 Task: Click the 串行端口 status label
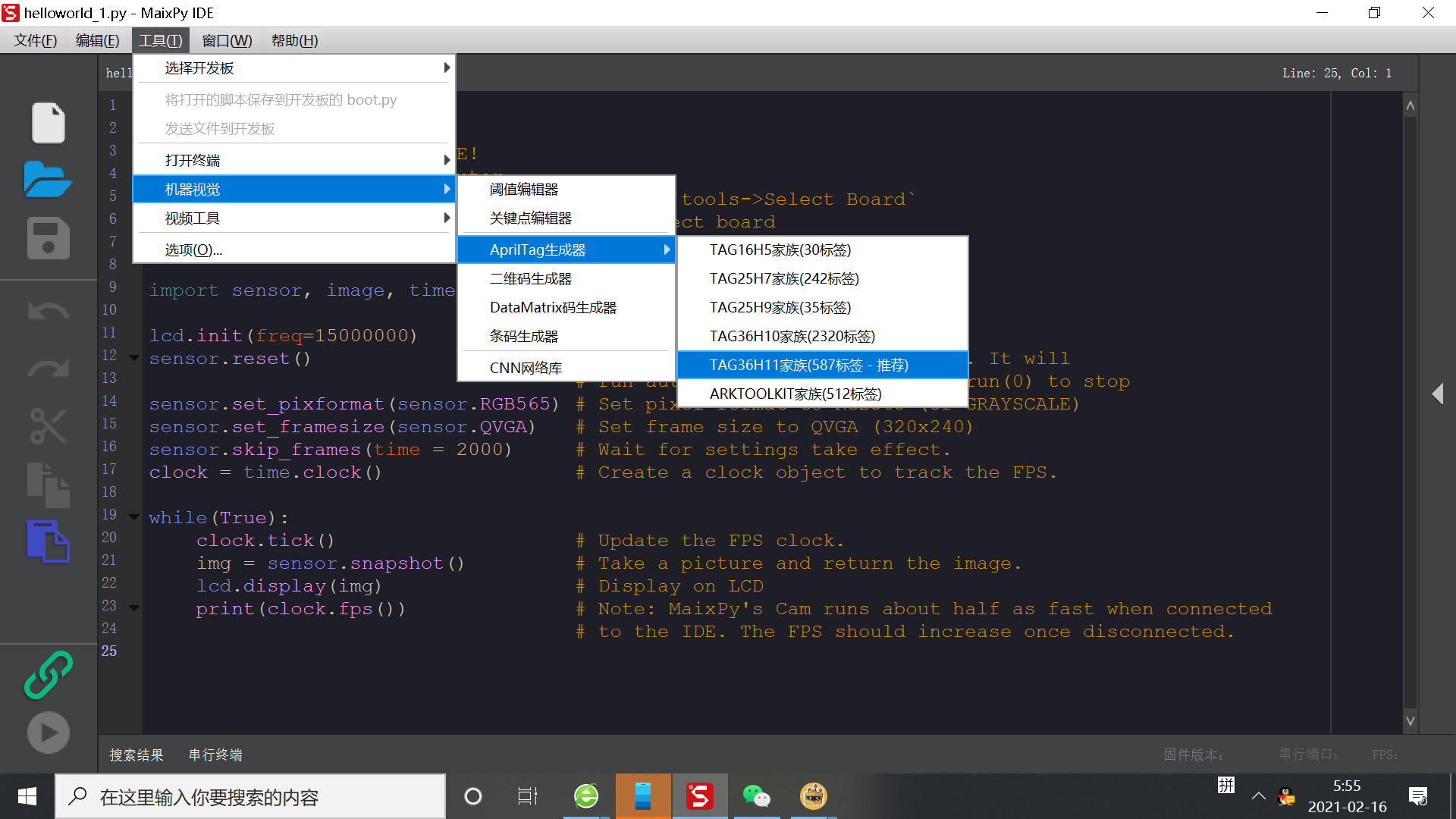click(1309, 755)
